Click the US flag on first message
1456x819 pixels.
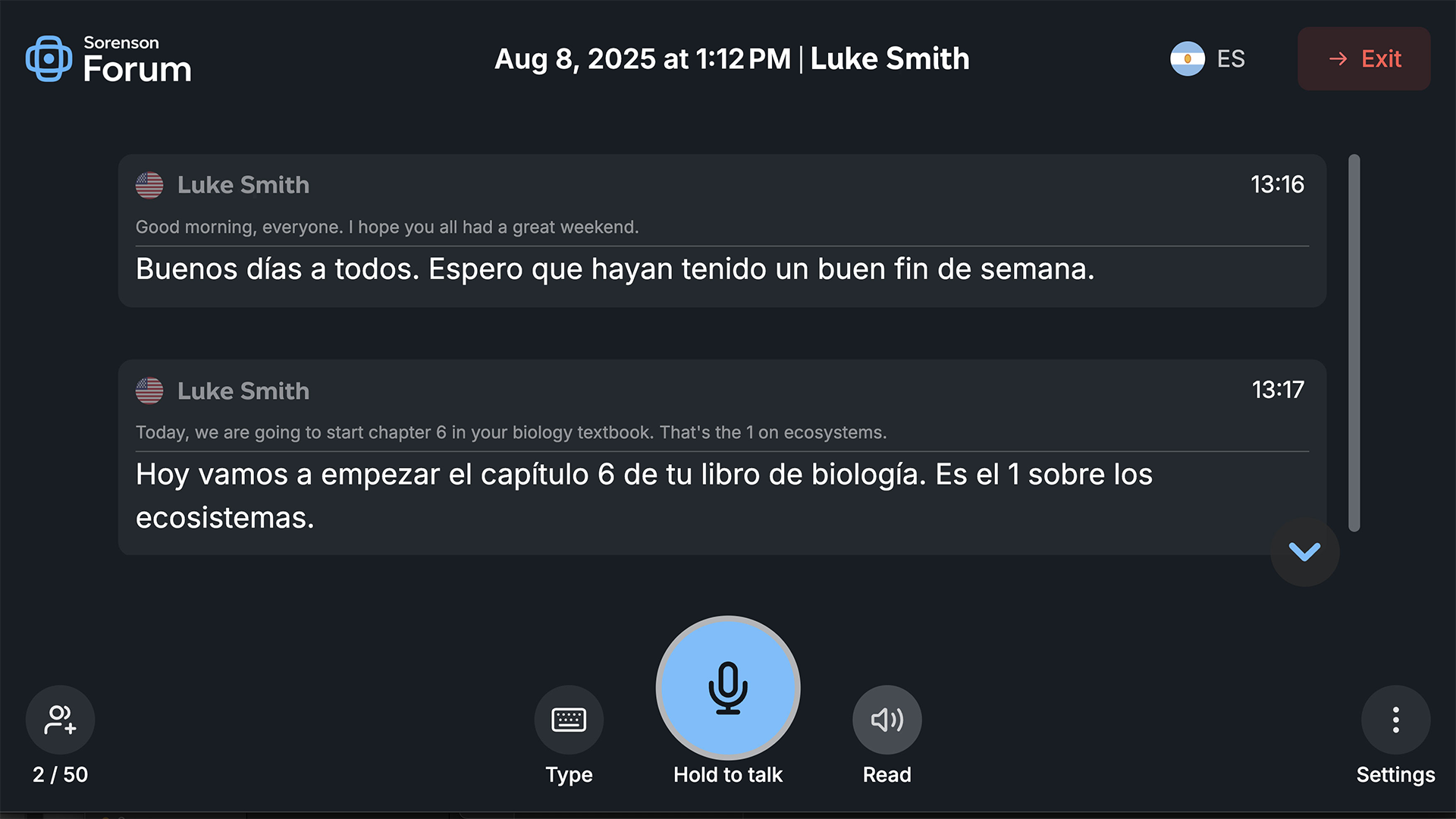coord(149,185)
